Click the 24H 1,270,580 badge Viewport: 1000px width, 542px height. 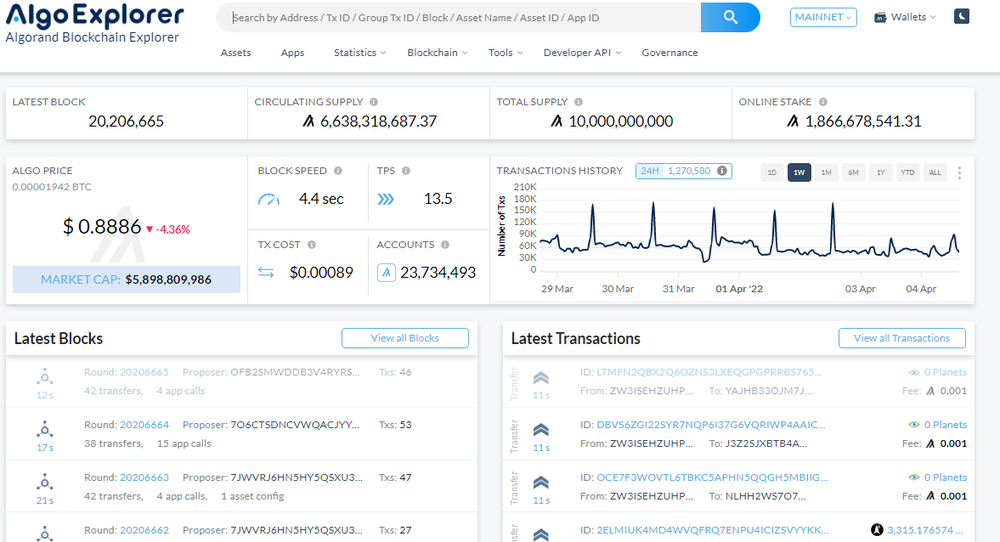(683, 171)
